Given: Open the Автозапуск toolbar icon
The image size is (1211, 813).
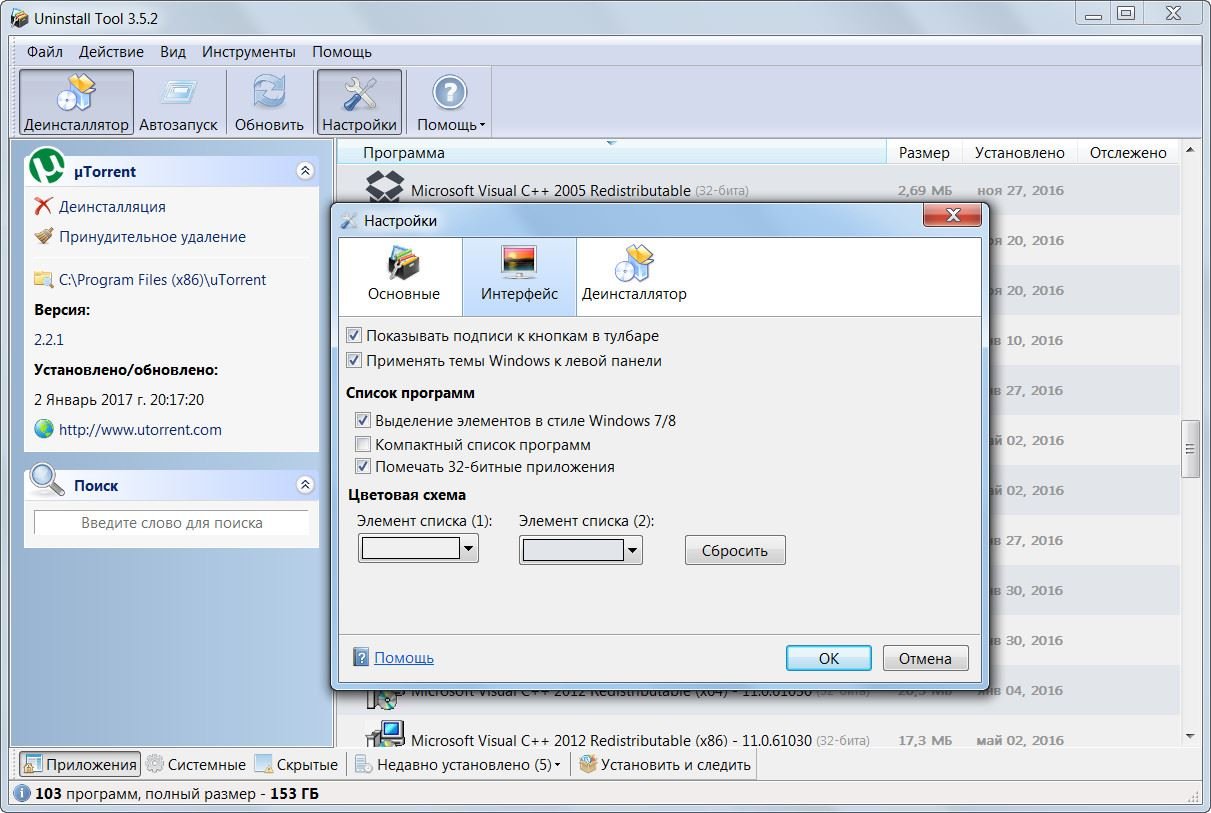Looking at the screenshot, I should pyautogui.click(x=178, y=94).
